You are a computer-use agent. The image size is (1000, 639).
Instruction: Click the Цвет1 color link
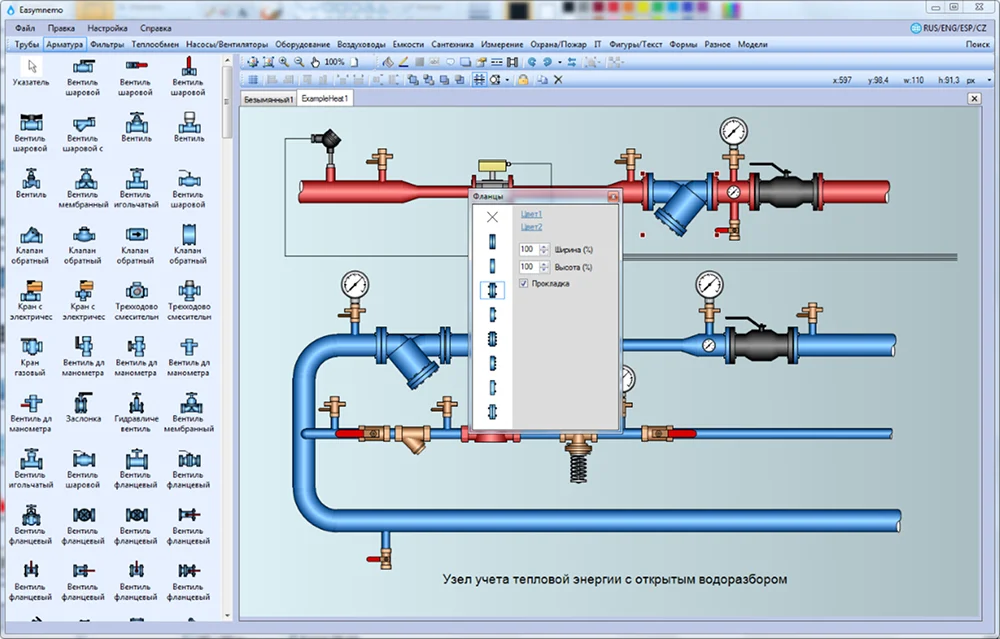click(531, 214)
